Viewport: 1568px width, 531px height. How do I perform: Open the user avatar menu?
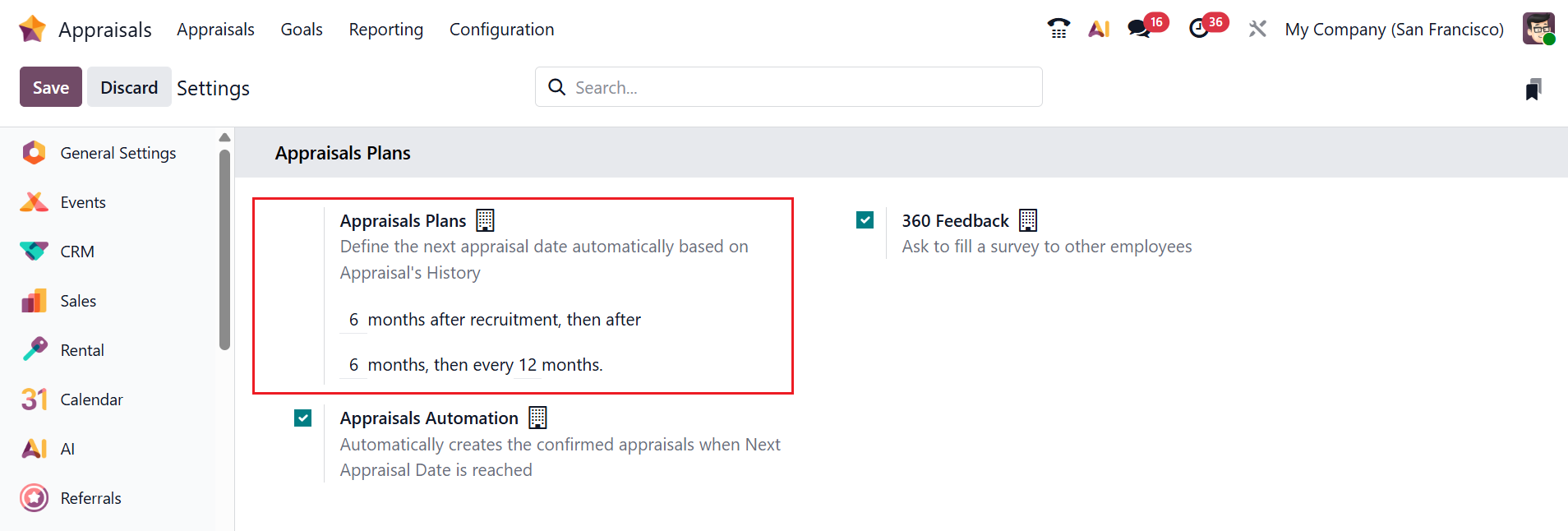[x=1538, y=29]
